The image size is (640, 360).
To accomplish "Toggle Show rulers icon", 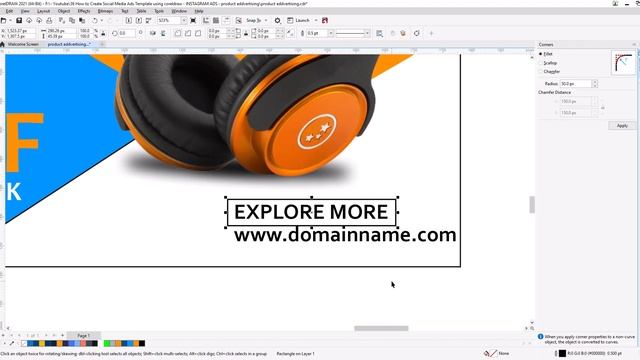I will pos(206,20).
